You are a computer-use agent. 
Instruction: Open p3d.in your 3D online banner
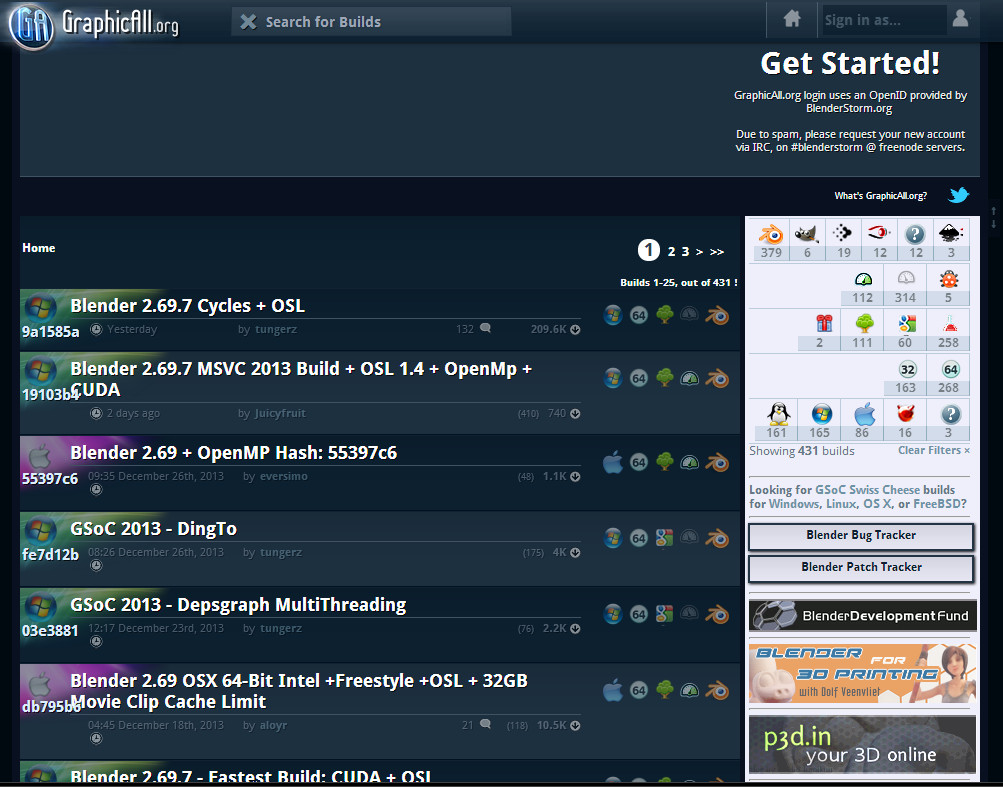click(862, 743)
